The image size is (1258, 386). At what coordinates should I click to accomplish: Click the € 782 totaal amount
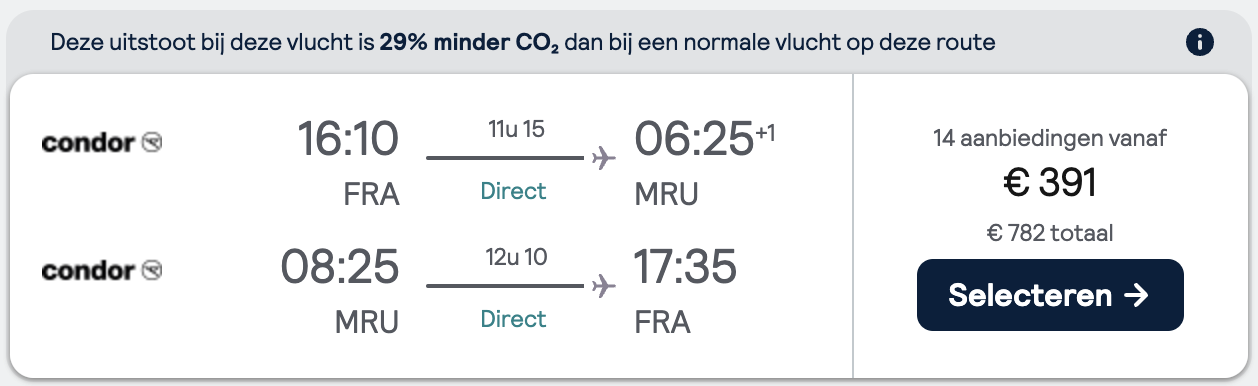[x=1050, y=234]
